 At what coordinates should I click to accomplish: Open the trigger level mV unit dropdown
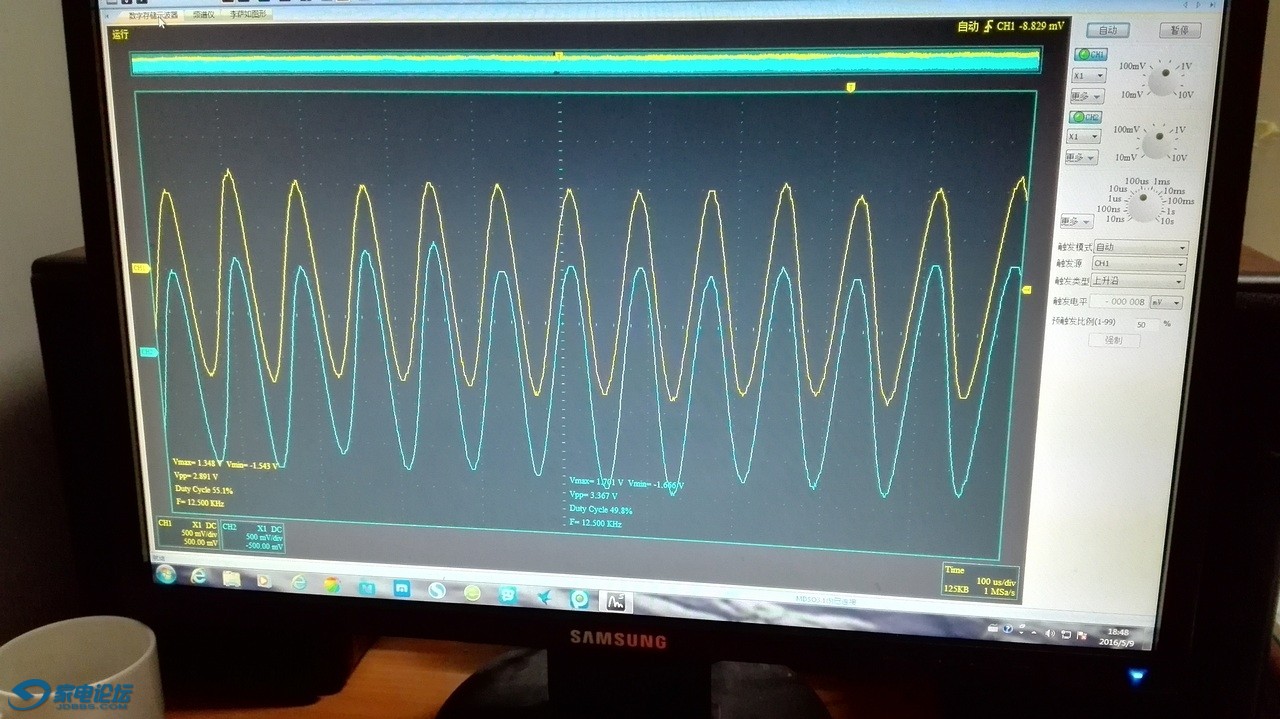coord(1165,302)
